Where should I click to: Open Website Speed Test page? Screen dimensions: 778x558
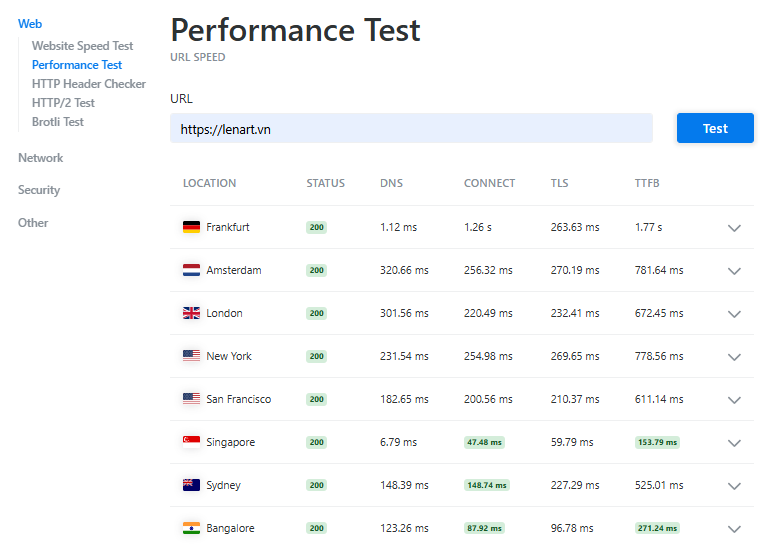coord(82,46)
